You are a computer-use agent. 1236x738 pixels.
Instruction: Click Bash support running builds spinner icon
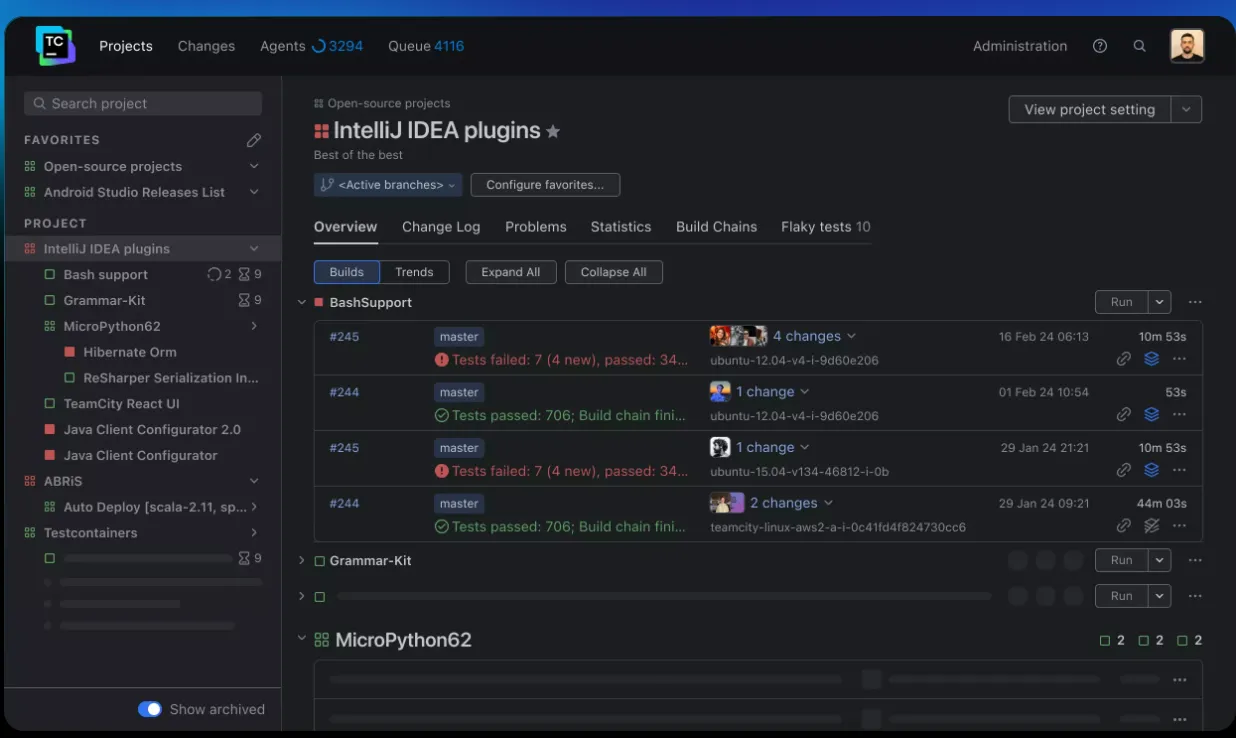[x=214, y=274]
